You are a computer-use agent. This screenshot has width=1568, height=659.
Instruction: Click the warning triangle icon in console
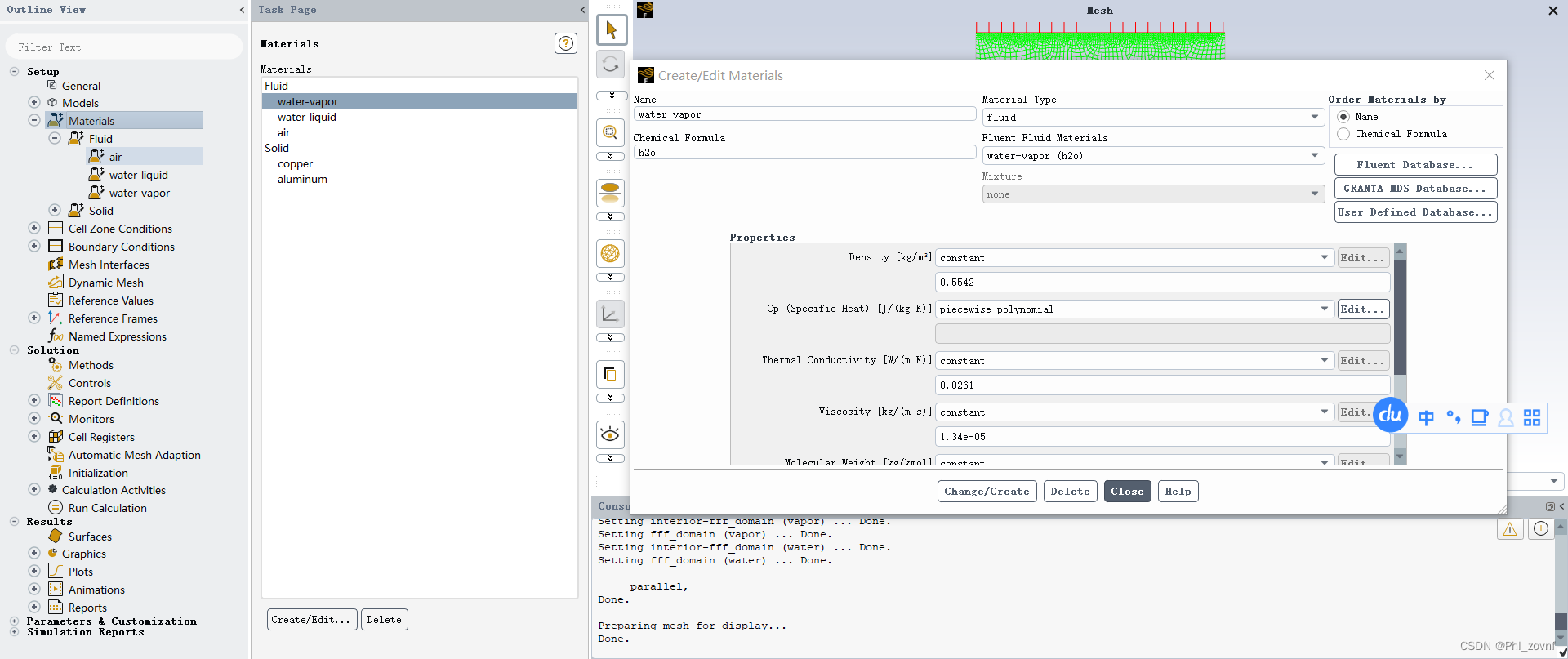pos(1510,529)
